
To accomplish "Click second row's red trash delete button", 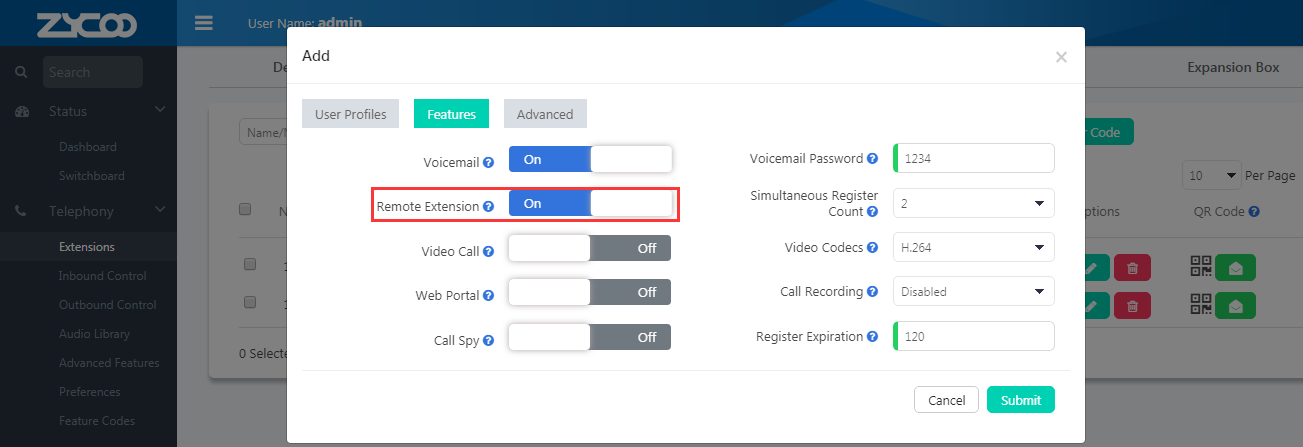I will pos(1132,305).
